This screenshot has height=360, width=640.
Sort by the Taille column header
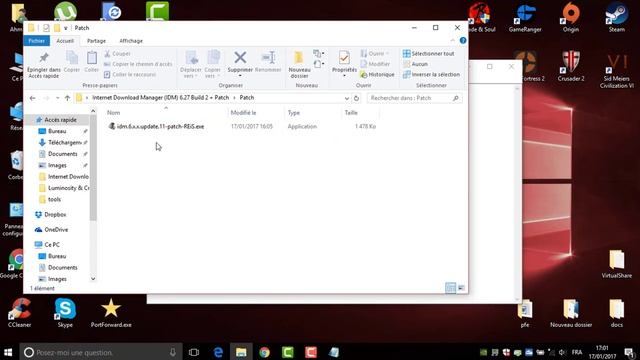(x=351, y=113)
